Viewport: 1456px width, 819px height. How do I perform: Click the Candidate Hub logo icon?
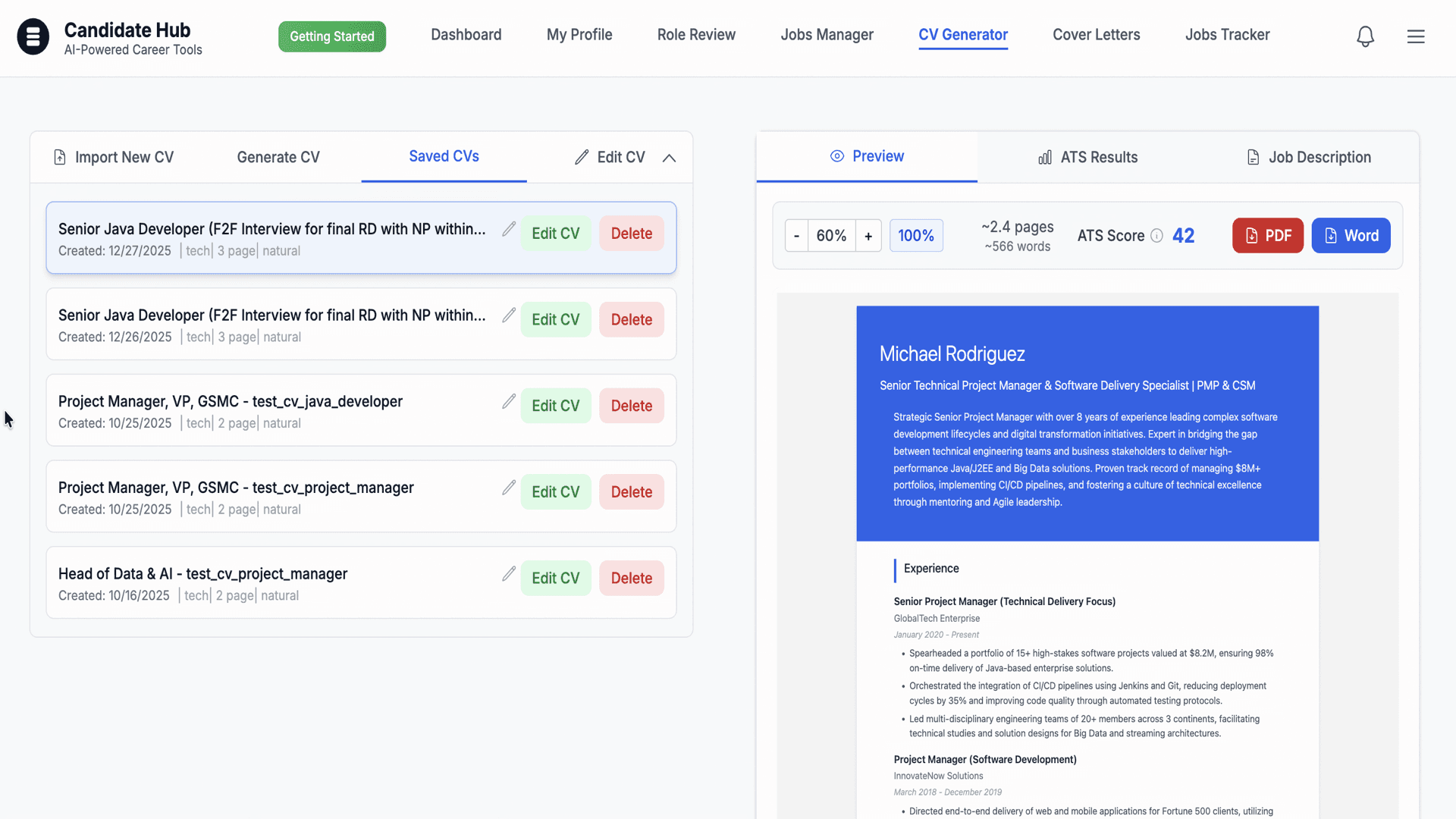coord(33,36)
